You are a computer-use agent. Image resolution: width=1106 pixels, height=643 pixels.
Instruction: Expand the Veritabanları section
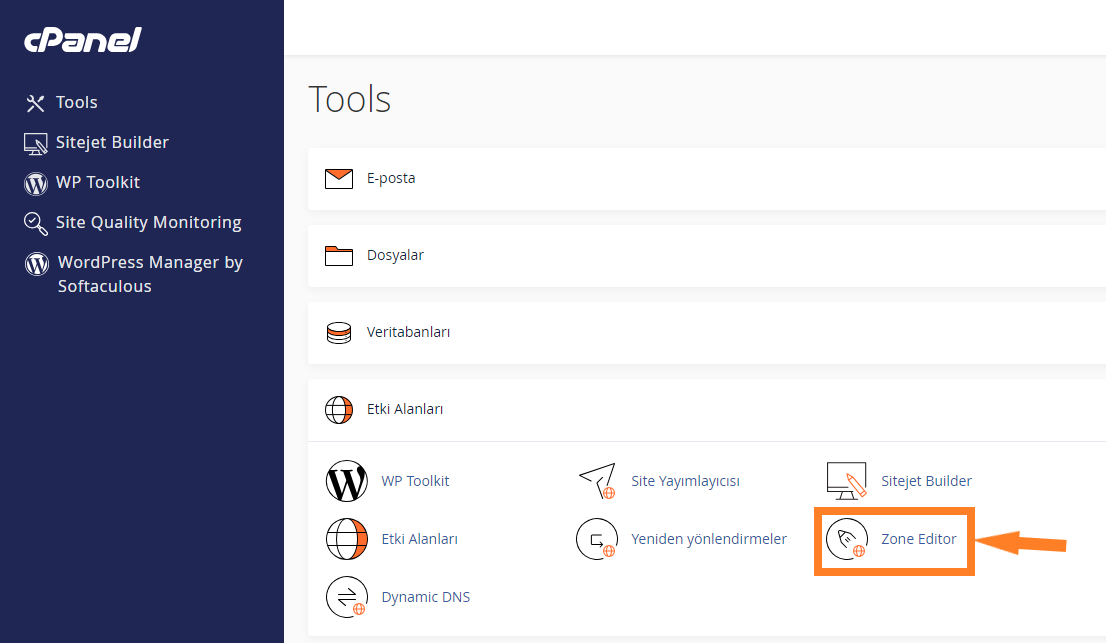coord(707,333)
